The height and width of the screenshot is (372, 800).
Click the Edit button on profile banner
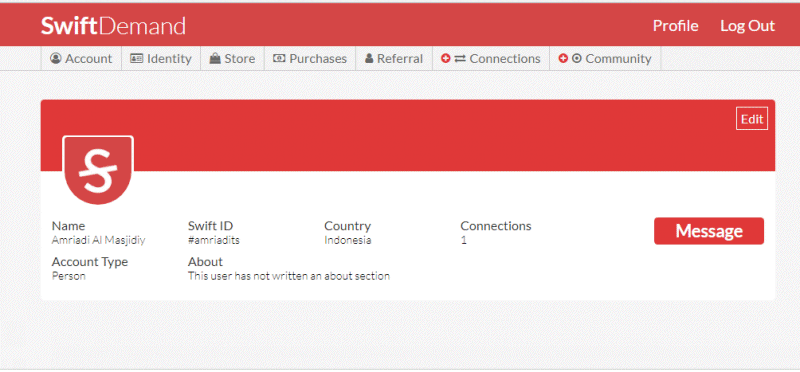[x=752, y=119]
